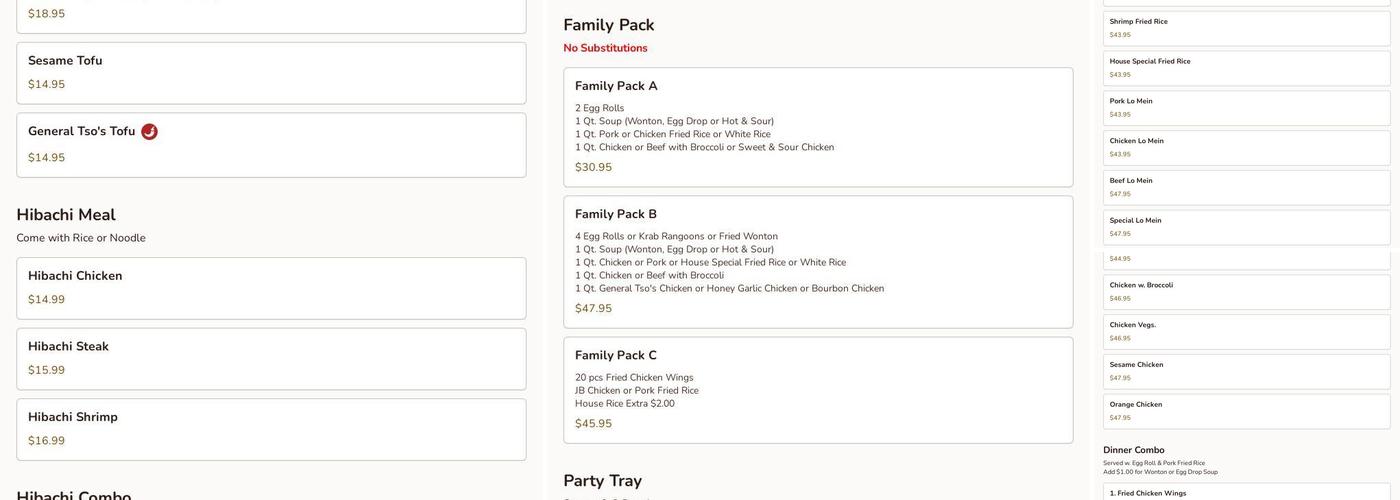Click the Chicken w. Broccoli tray item
Image resolution: width=1400 pixels, height=500 pixels.
click(1246, 292)
